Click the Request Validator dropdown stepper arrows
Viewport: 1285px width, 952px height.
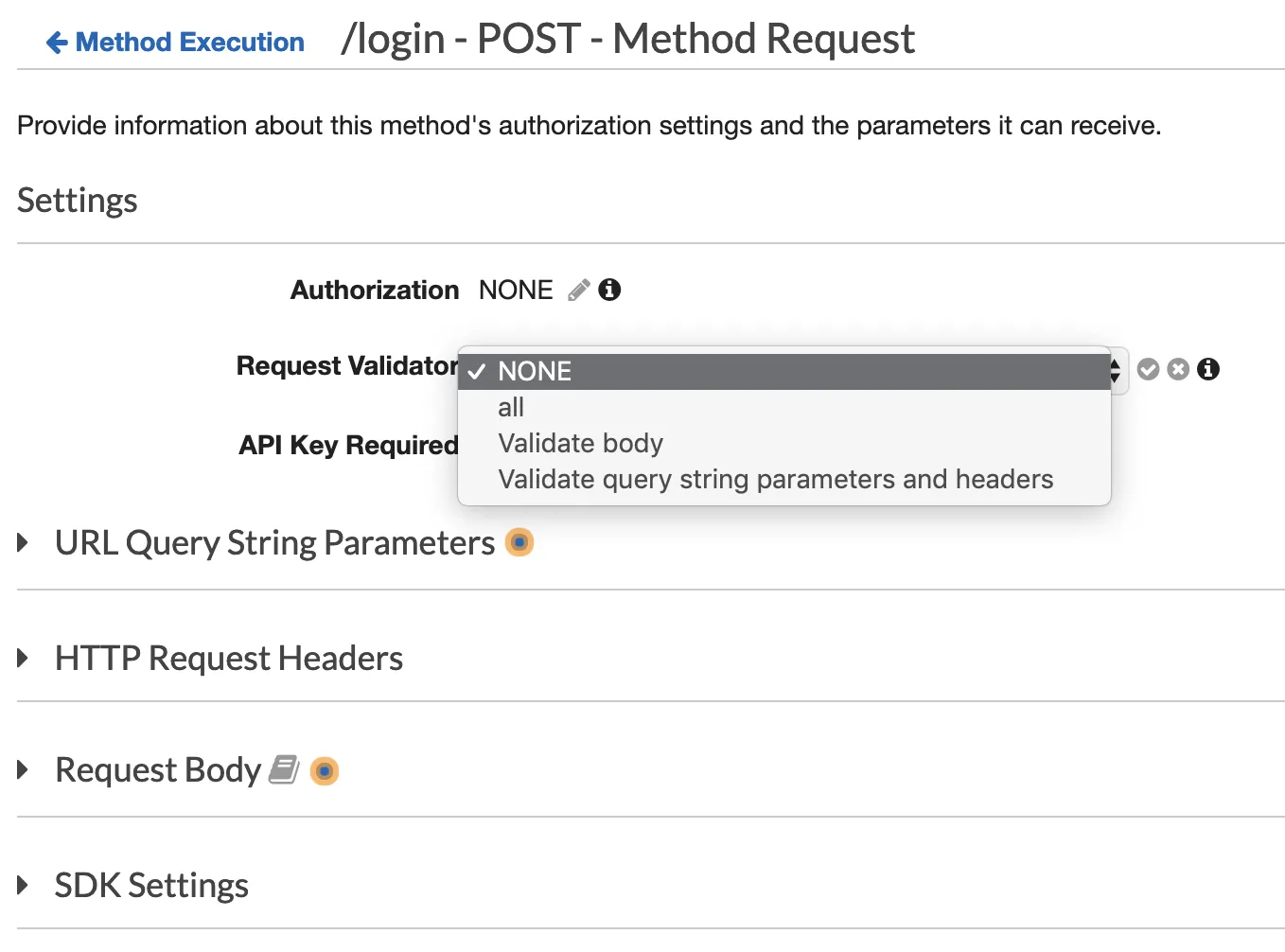1117,370
